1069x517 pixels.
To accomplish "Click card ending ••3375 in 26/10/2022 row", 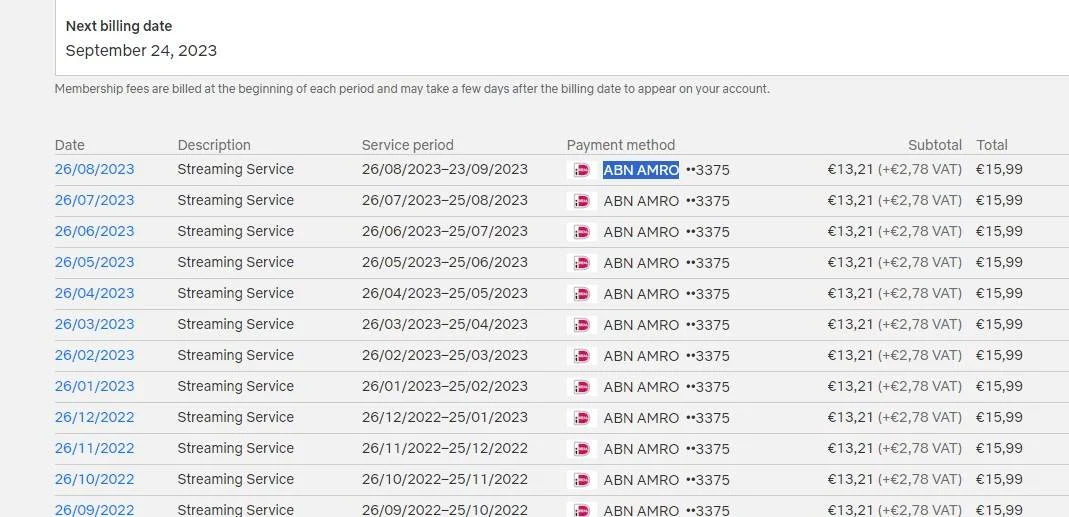I will (708, 480).
